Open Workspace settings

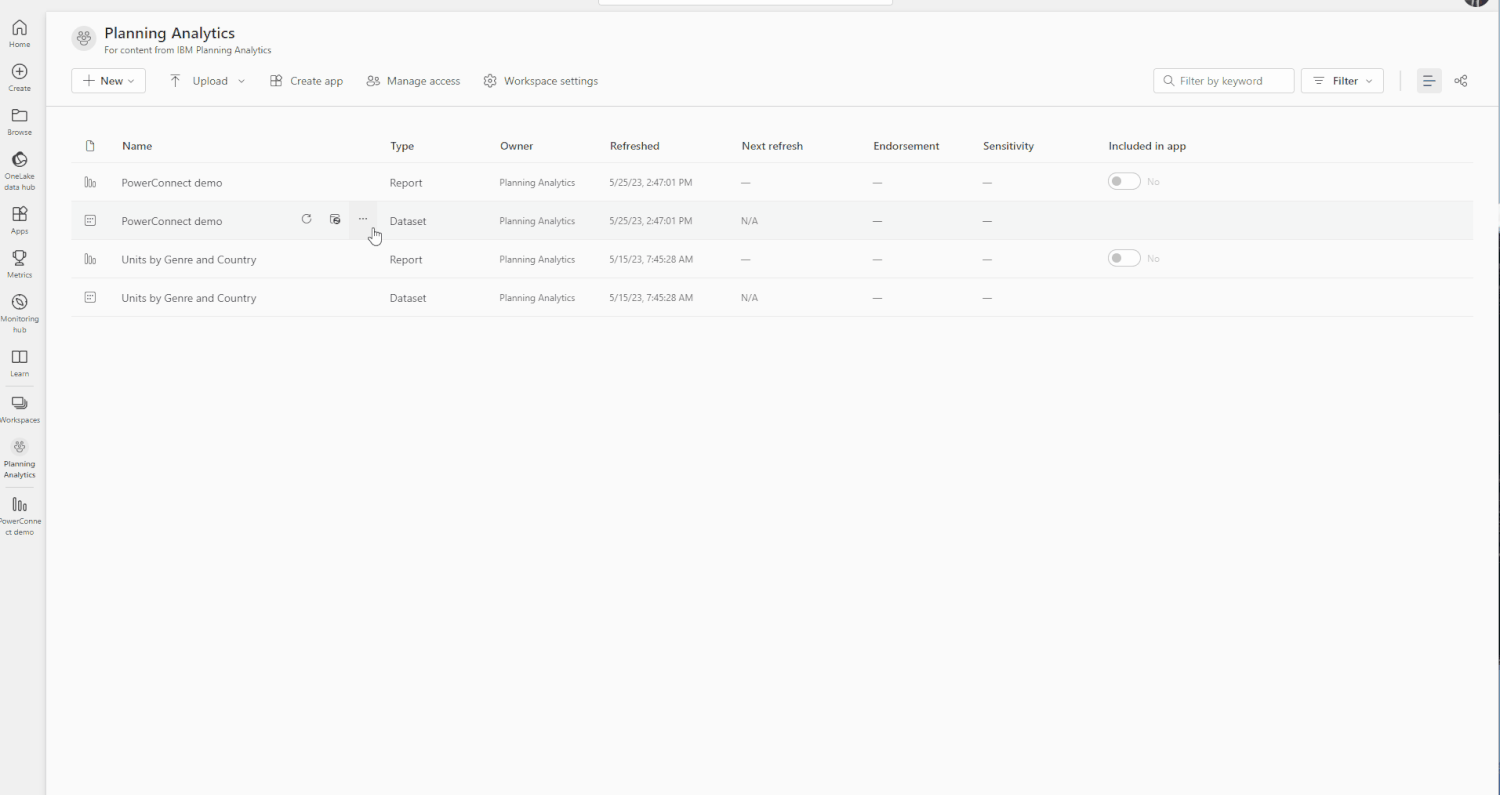click(x=540, y=81)
